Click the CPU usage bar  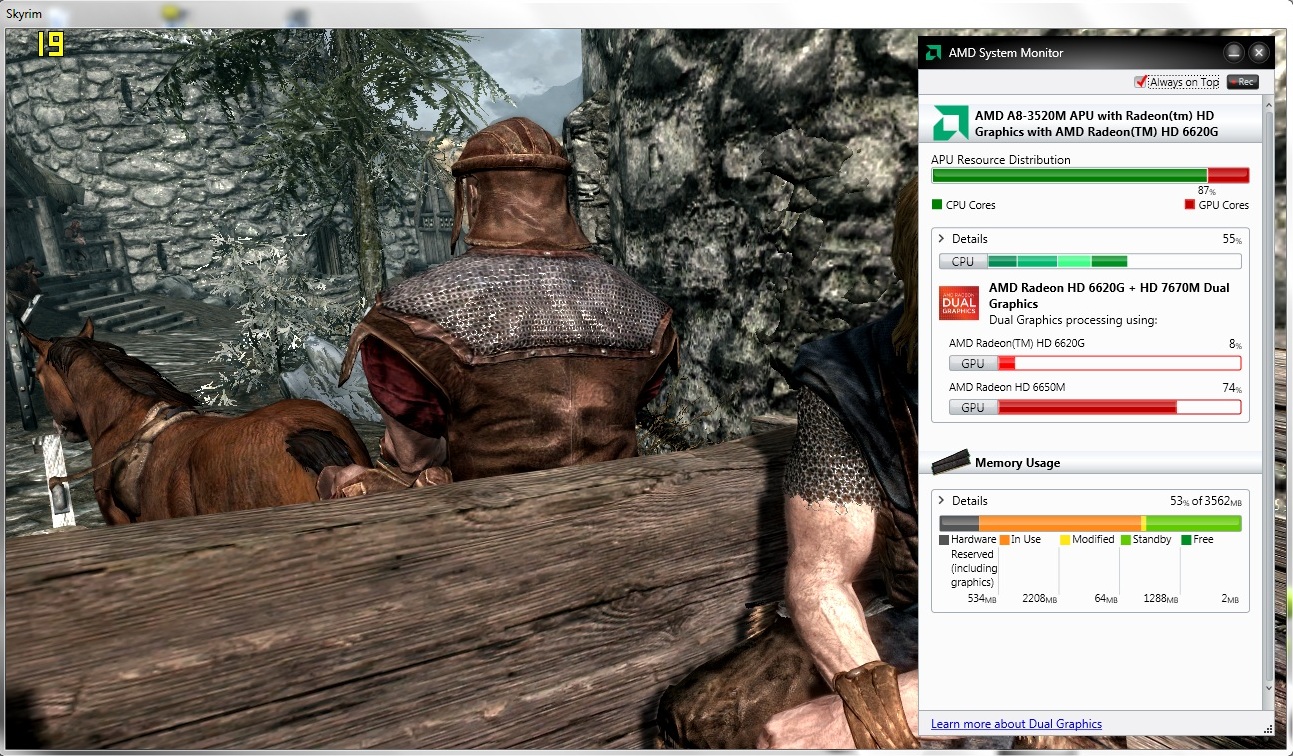click(1114, 262)
